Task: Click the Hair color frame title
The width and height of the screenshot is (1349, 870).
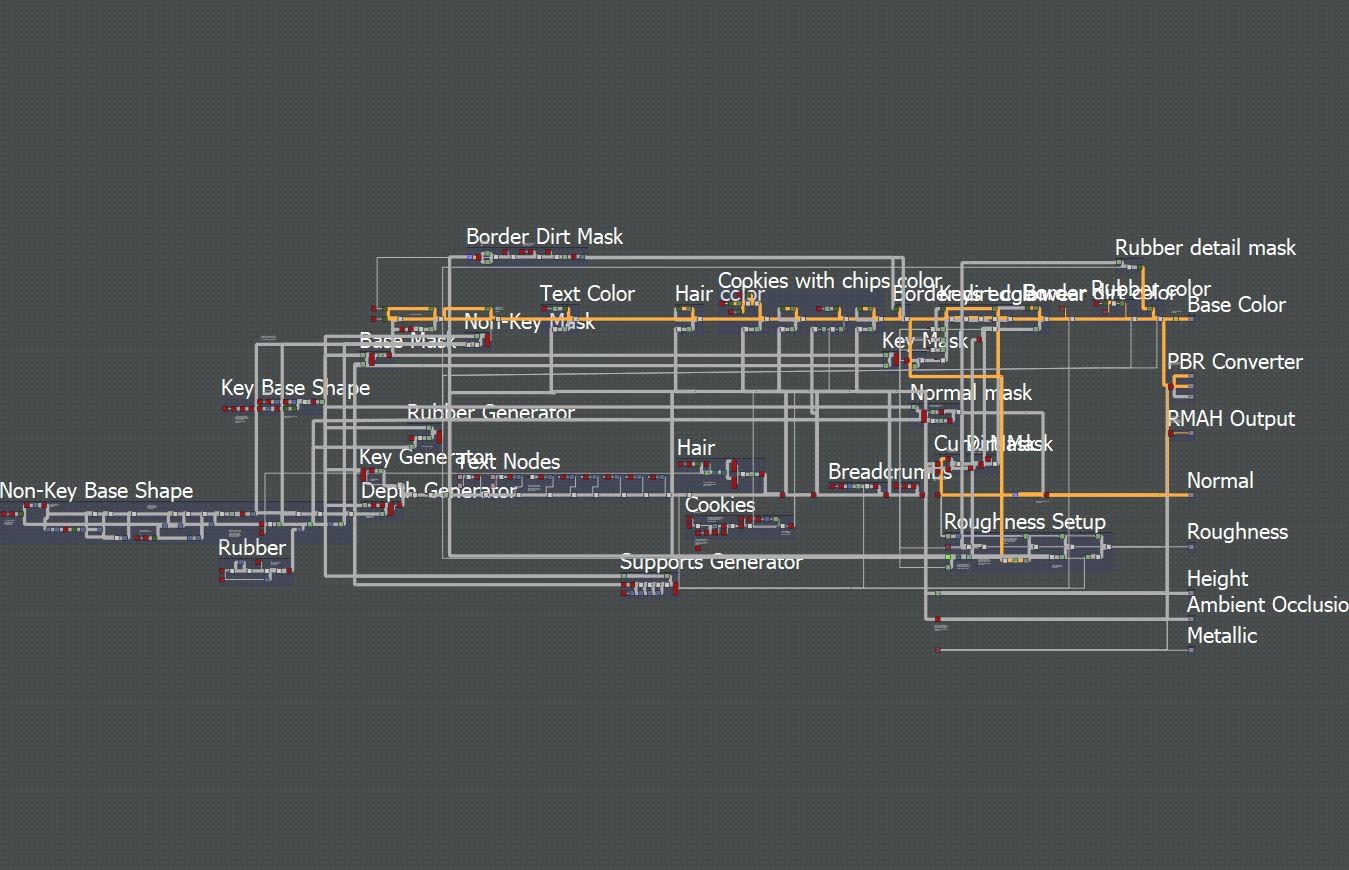Action: [719, 294]
